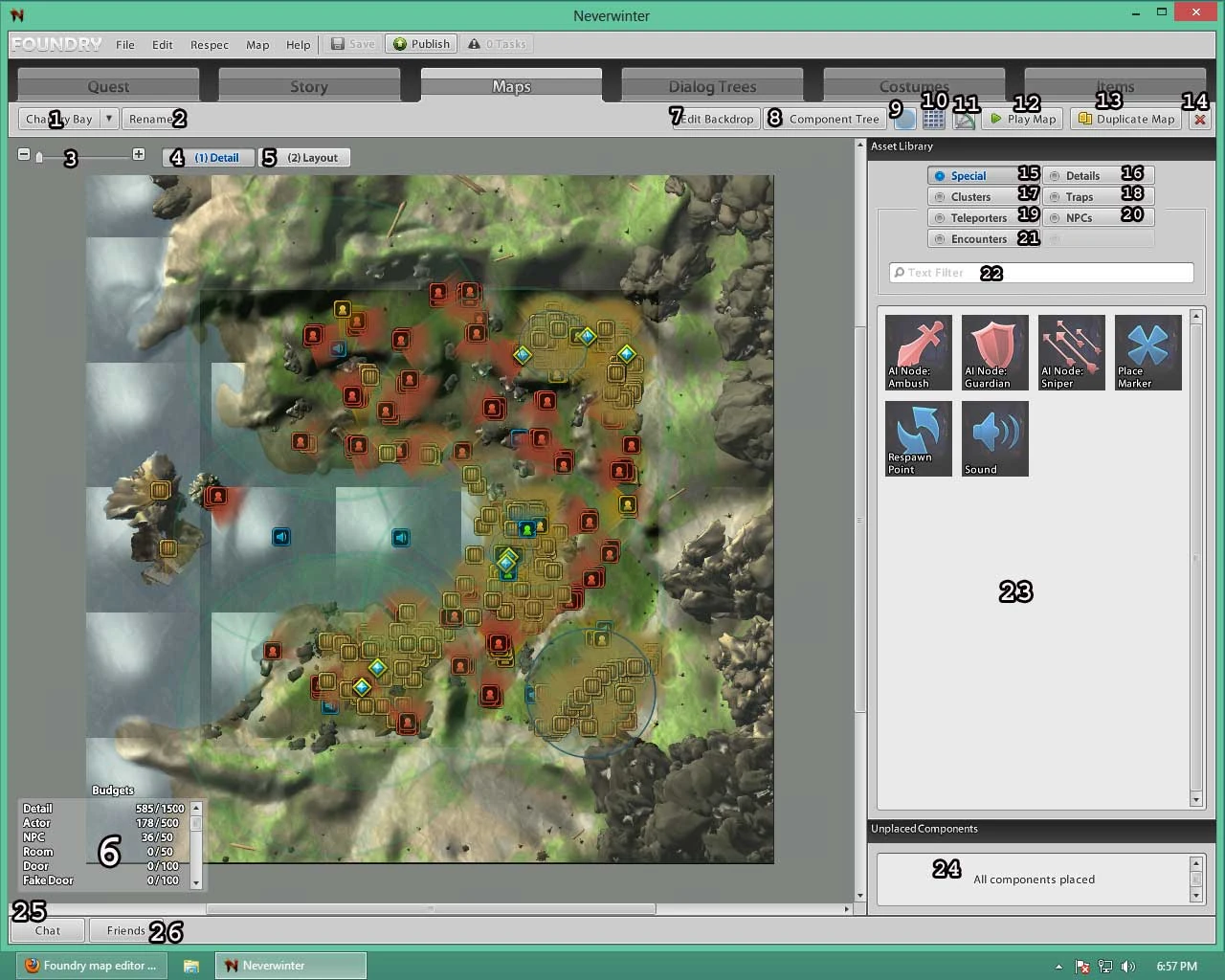The width and height of the screenshot is (1225, 980).
Task: Click the map zoom slider handle
Action: pos(39,156)
